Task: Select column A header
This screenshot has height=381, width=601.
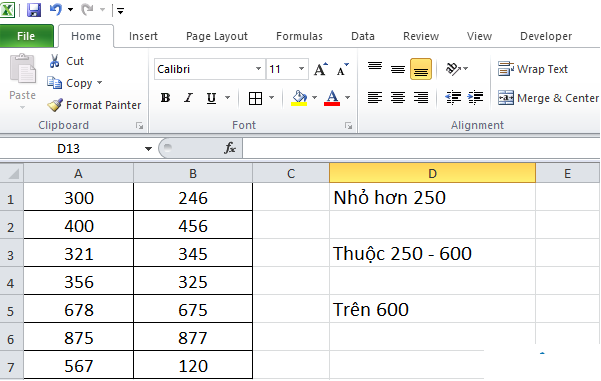Action: click(x=79, y=174)
